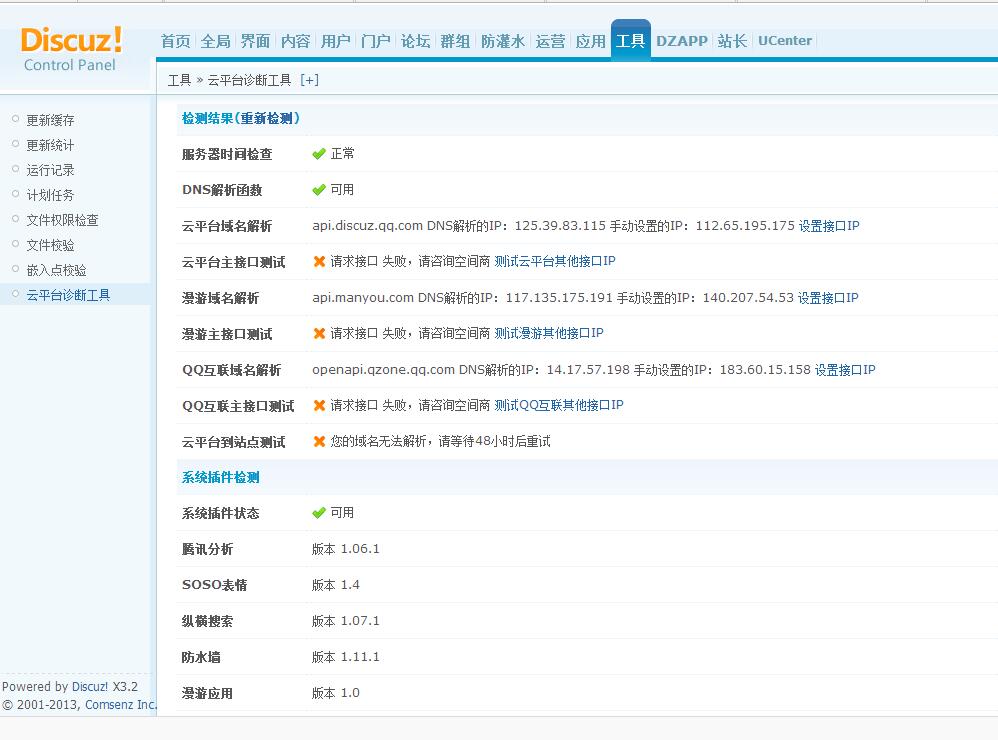Open the Comsenz Inc. footer link
This screenshot has width=998, height=740.
[x=121, y=704]
